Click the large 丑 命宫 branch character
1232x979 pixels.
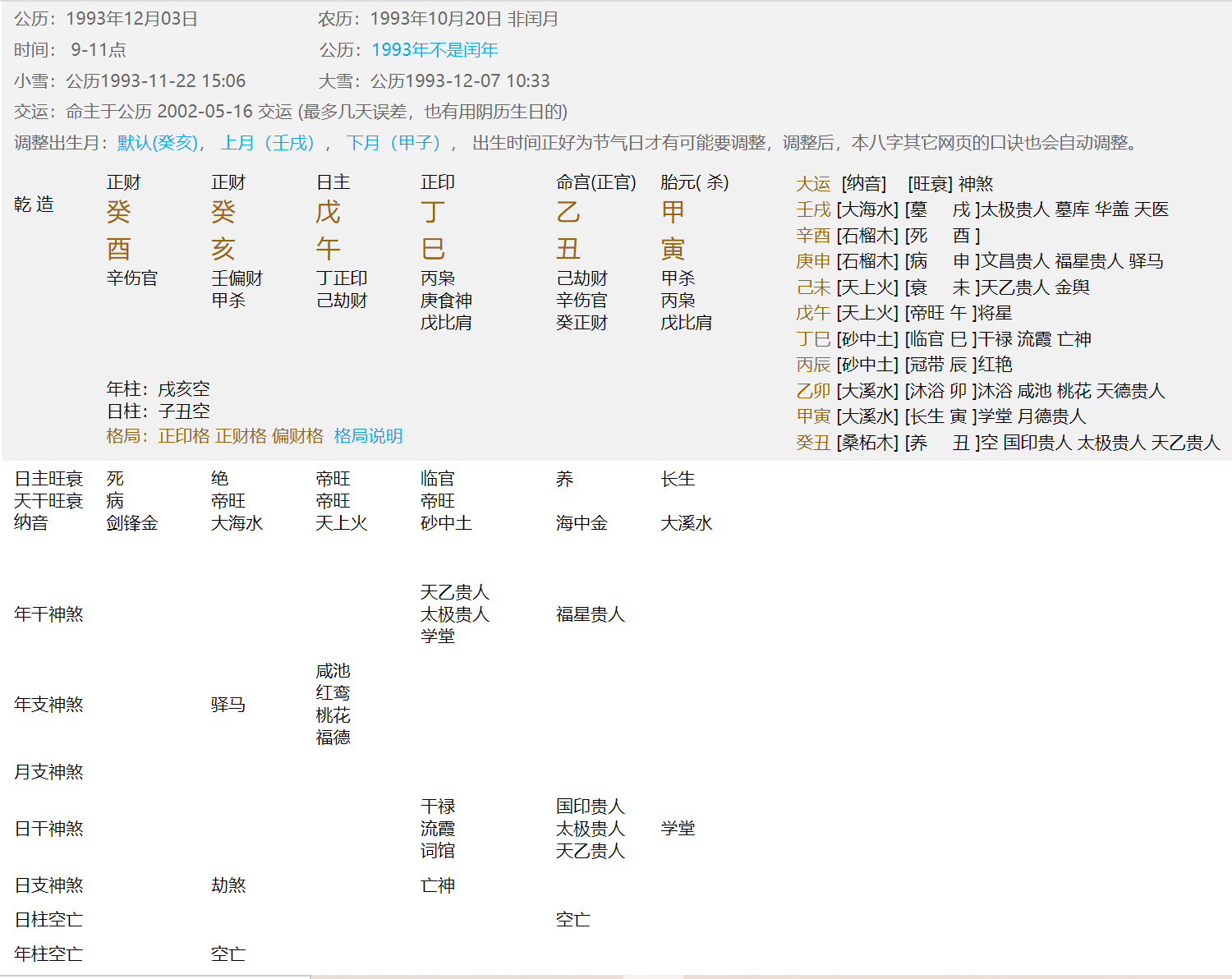tap(568, 249)
